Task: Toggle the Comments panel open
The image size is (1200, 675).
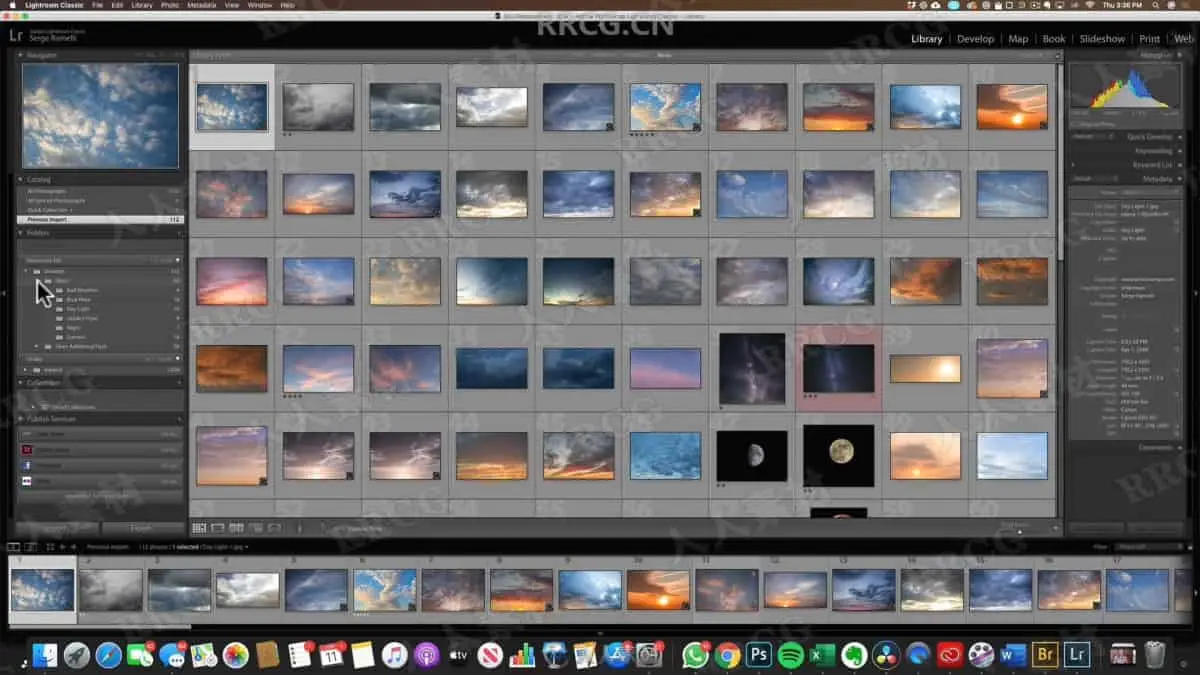Action: 1155,447
